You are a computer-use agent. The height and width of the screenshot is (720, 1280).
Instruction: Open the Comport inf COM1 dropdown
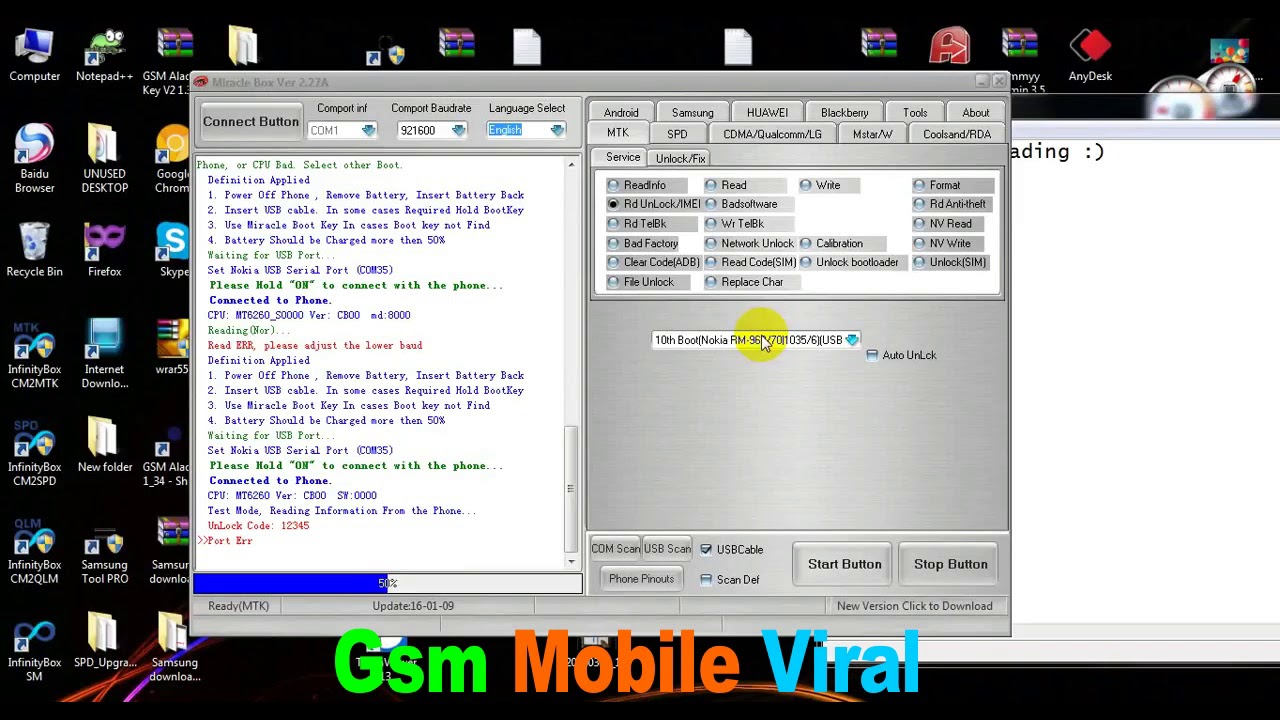(x=368, y=130)
